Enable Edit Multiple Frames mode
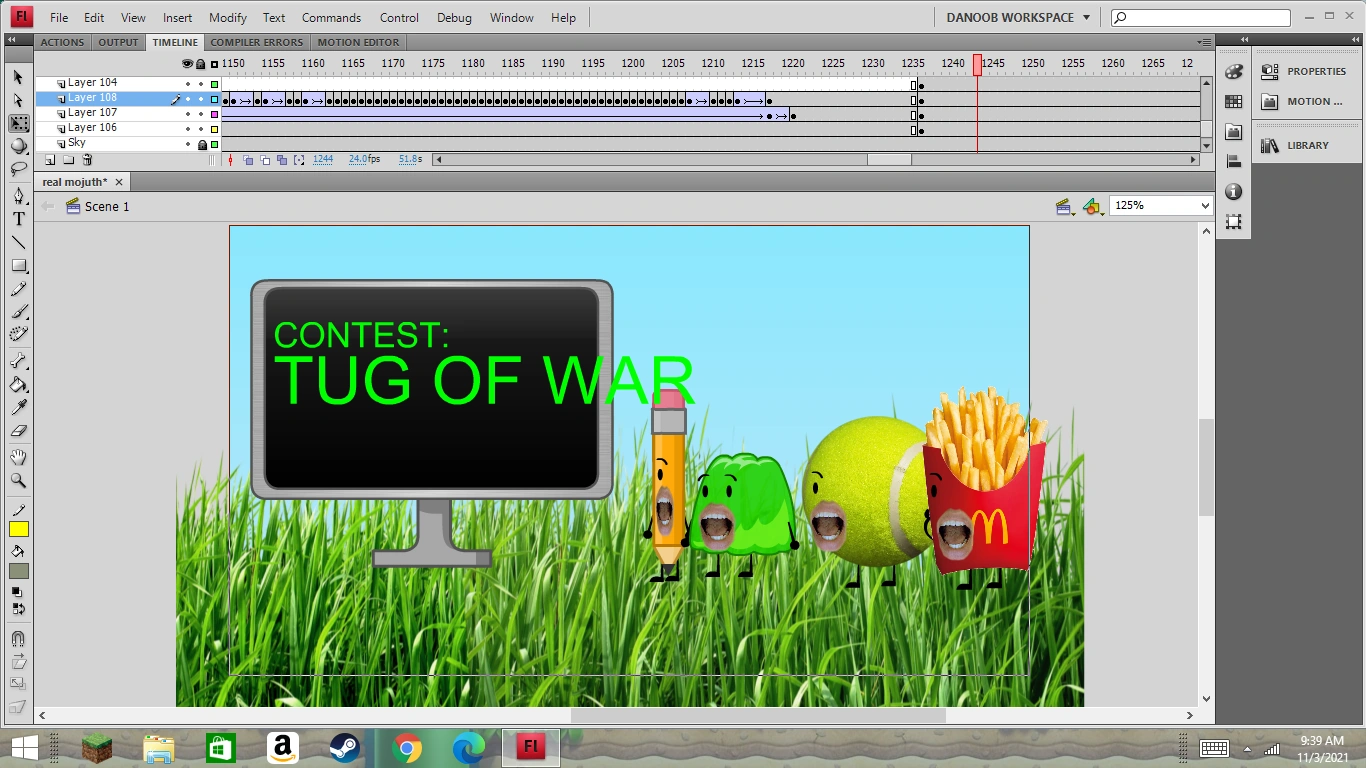 pyautogui.click(x=281, y=160)
